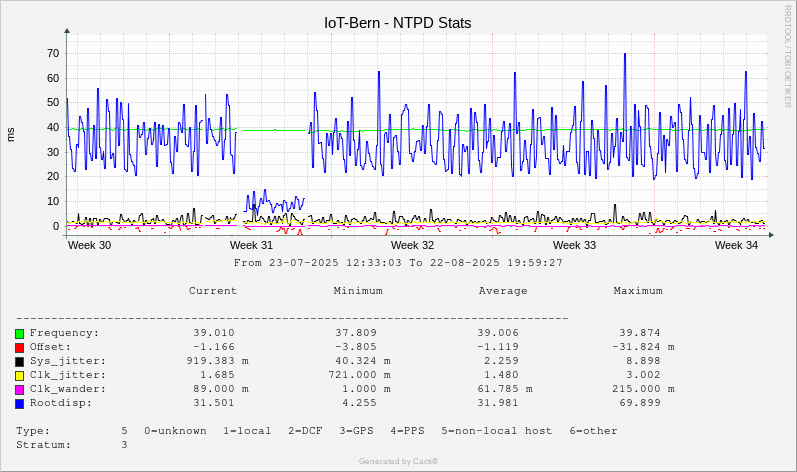
Task: Select the graph title IoT-Bern - NTPD Stats
Action: pyautogui.click(x=397, y=23)
